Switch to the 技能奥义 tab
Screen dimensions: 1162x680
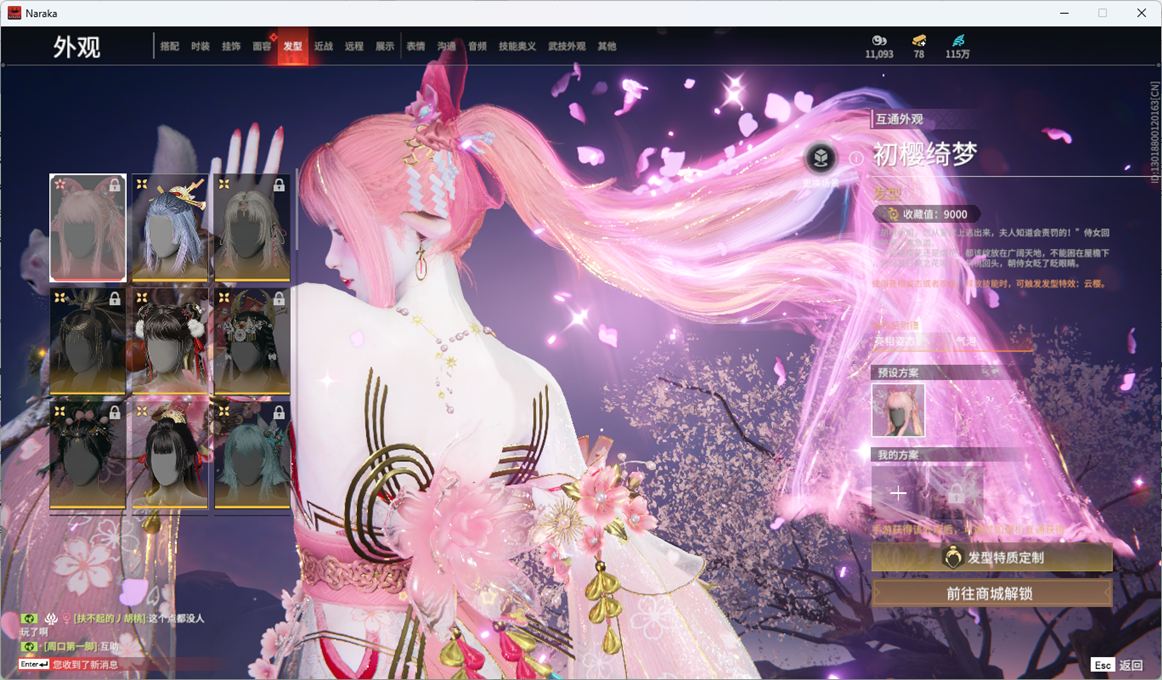pyautogui.click(x=517, y=46)
